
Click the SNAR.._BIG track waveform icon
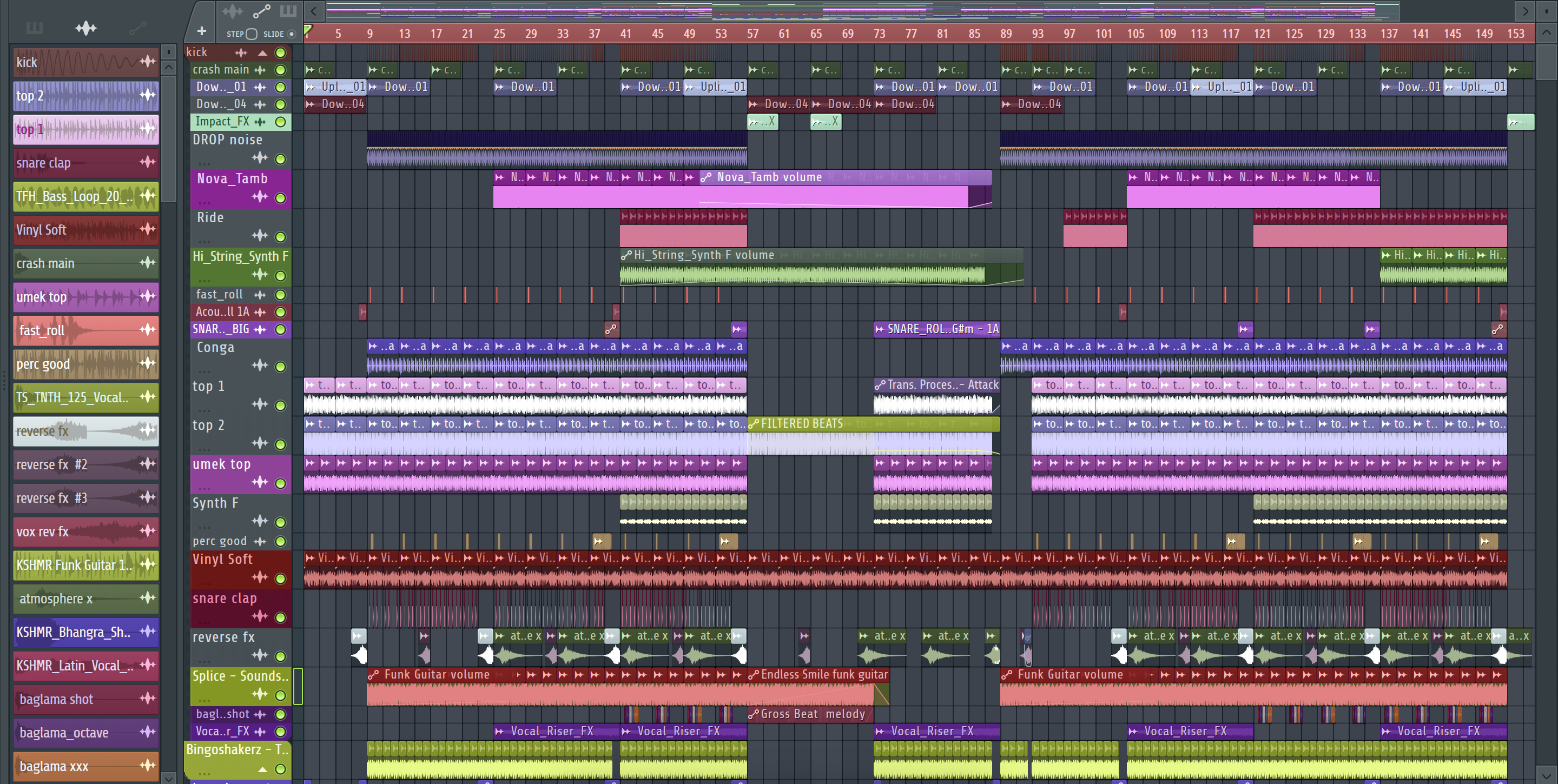(260, 329)
